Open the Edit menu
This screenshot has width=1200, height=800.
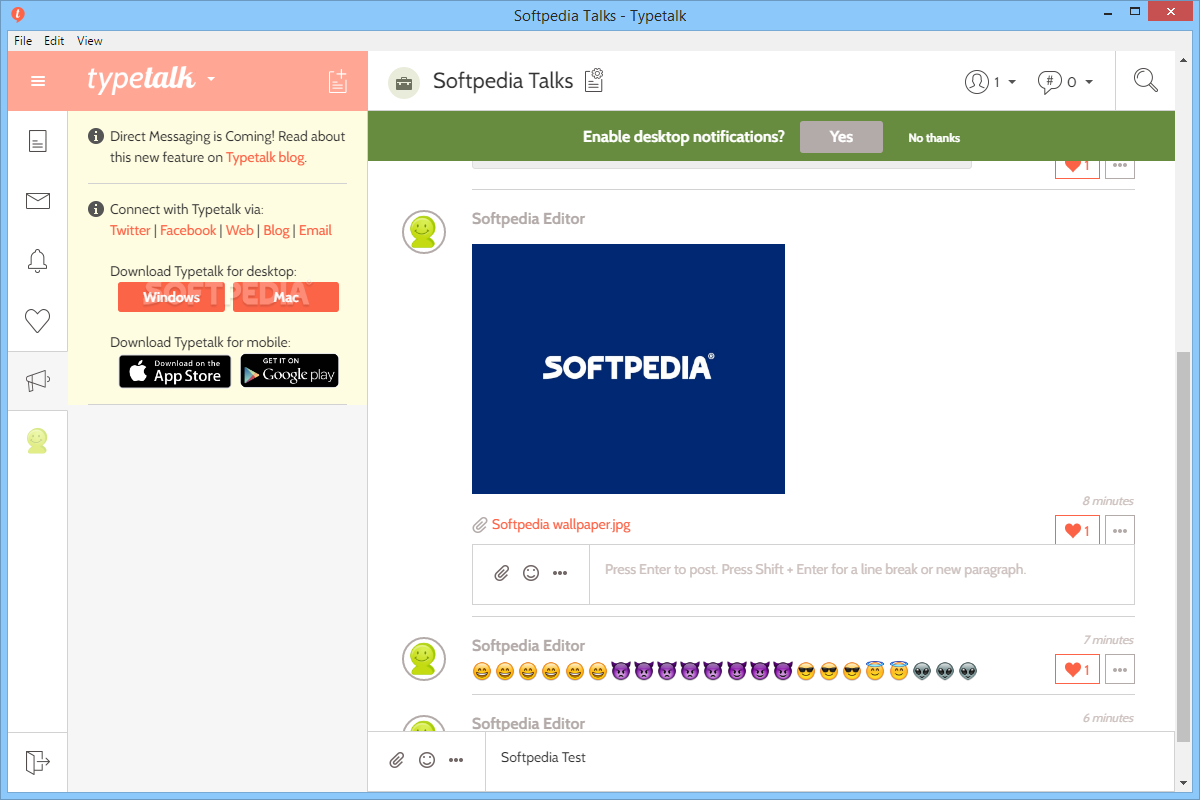point(54,41)
